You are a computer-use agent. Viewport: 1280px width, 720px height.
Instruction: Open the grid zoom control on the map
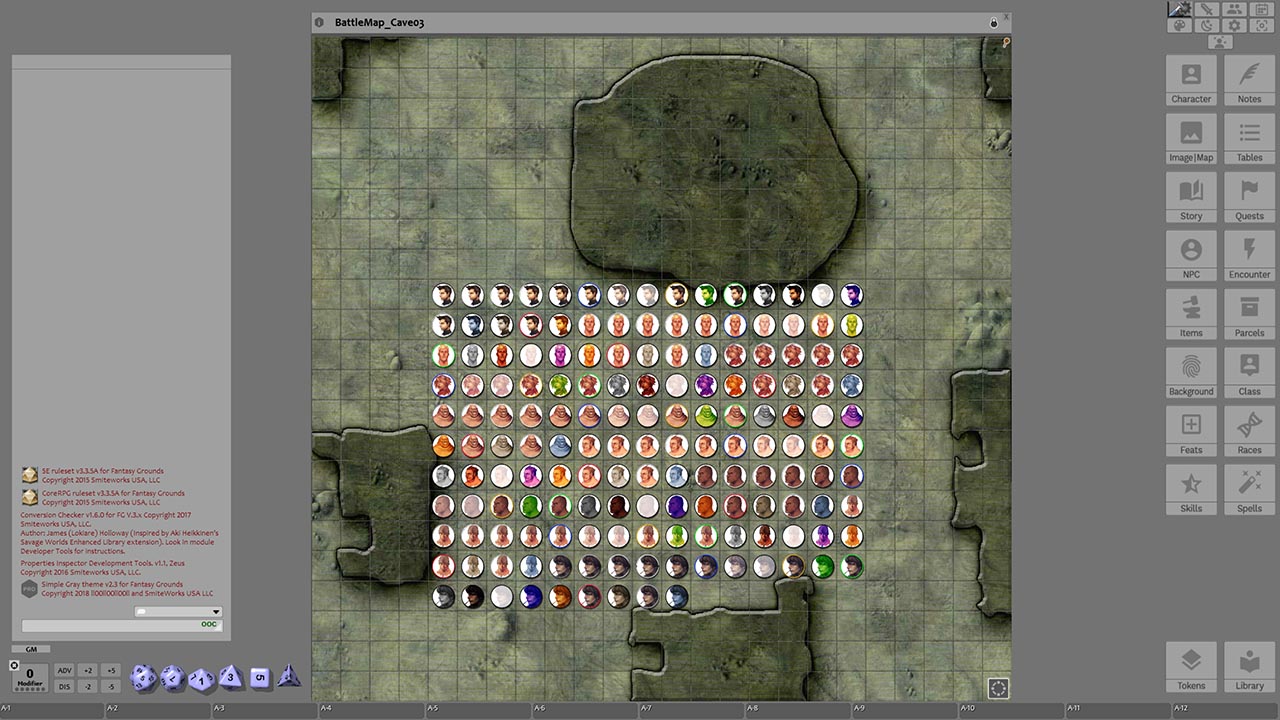pyautogui.click(x=998, y=688)
